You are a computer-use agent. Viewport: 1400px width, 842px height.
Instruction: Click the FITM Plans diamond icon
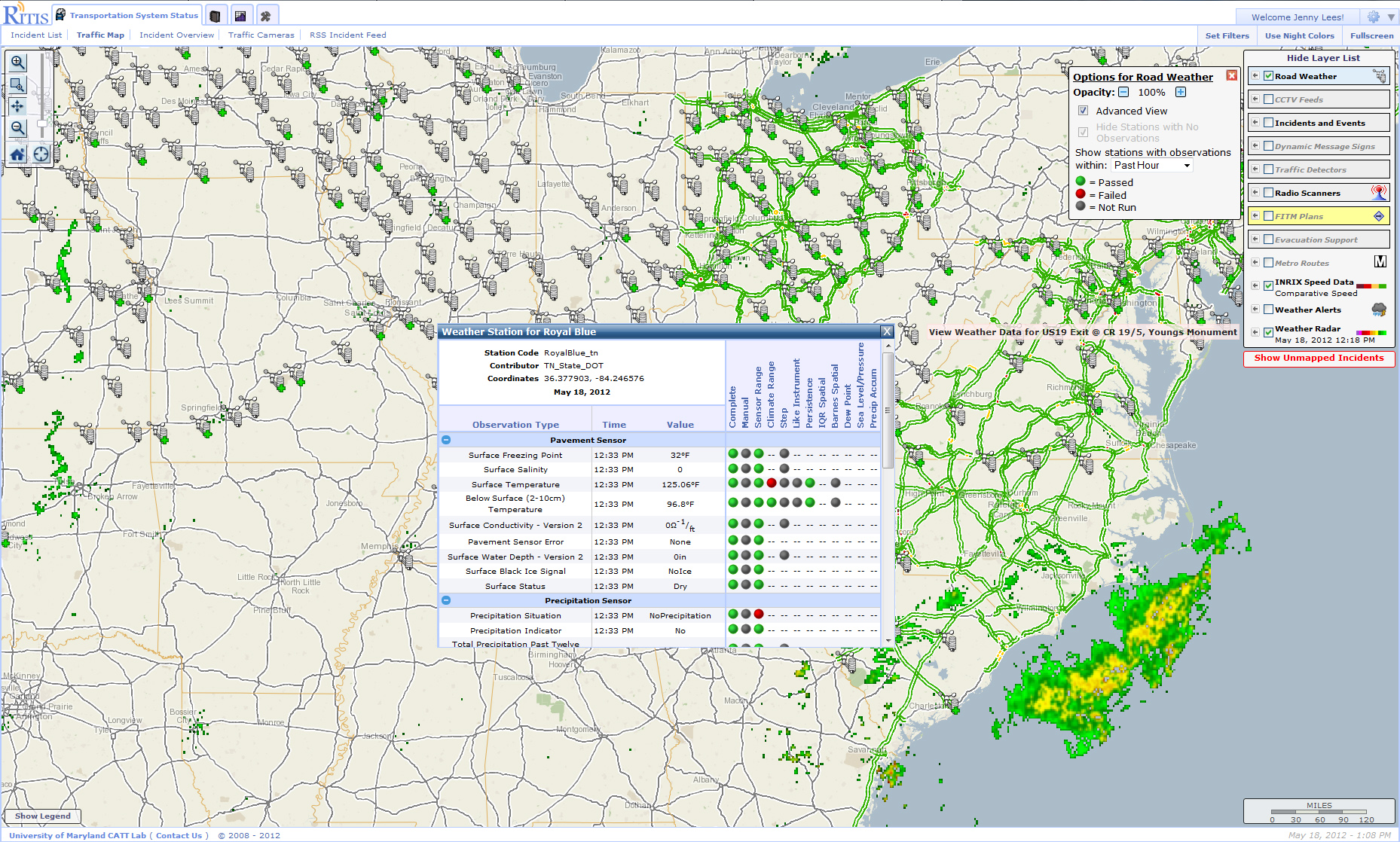pos(1379,216)
